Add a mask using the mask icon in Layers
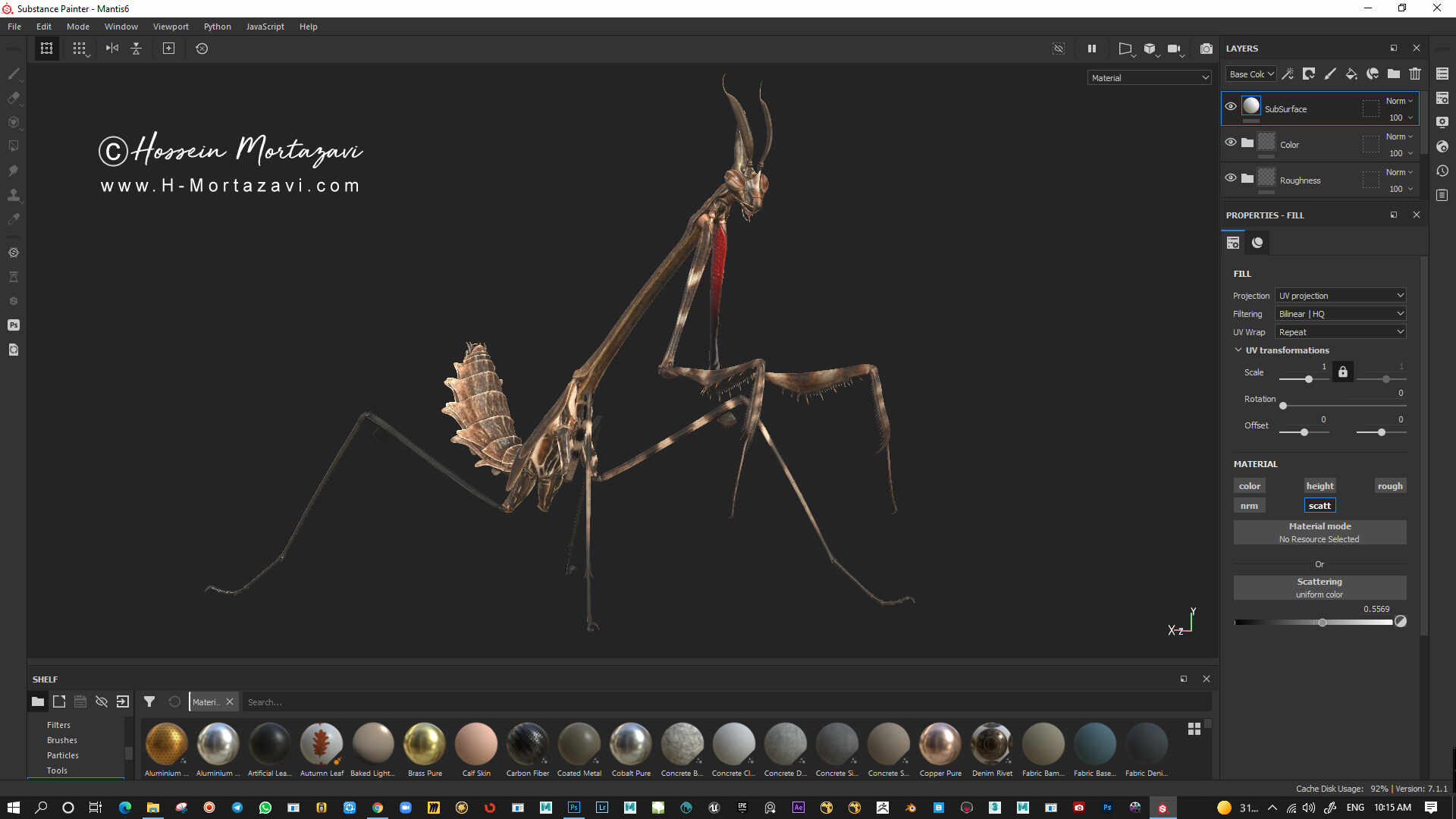 [x=1309, y=74]
